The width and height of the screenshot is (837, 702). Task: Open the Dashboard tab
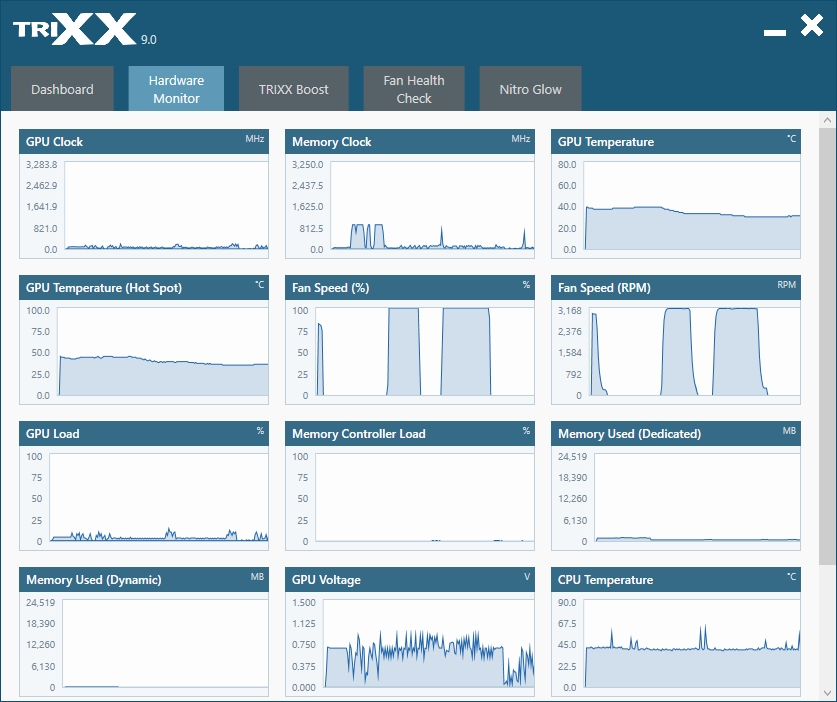click(62, 89)
